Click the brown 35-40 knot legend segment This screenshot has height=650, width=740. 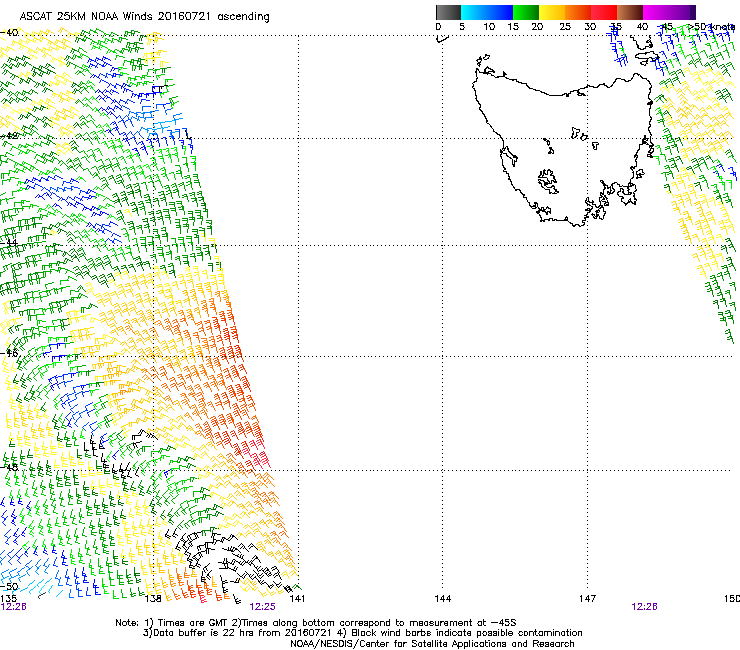point(630,12)
